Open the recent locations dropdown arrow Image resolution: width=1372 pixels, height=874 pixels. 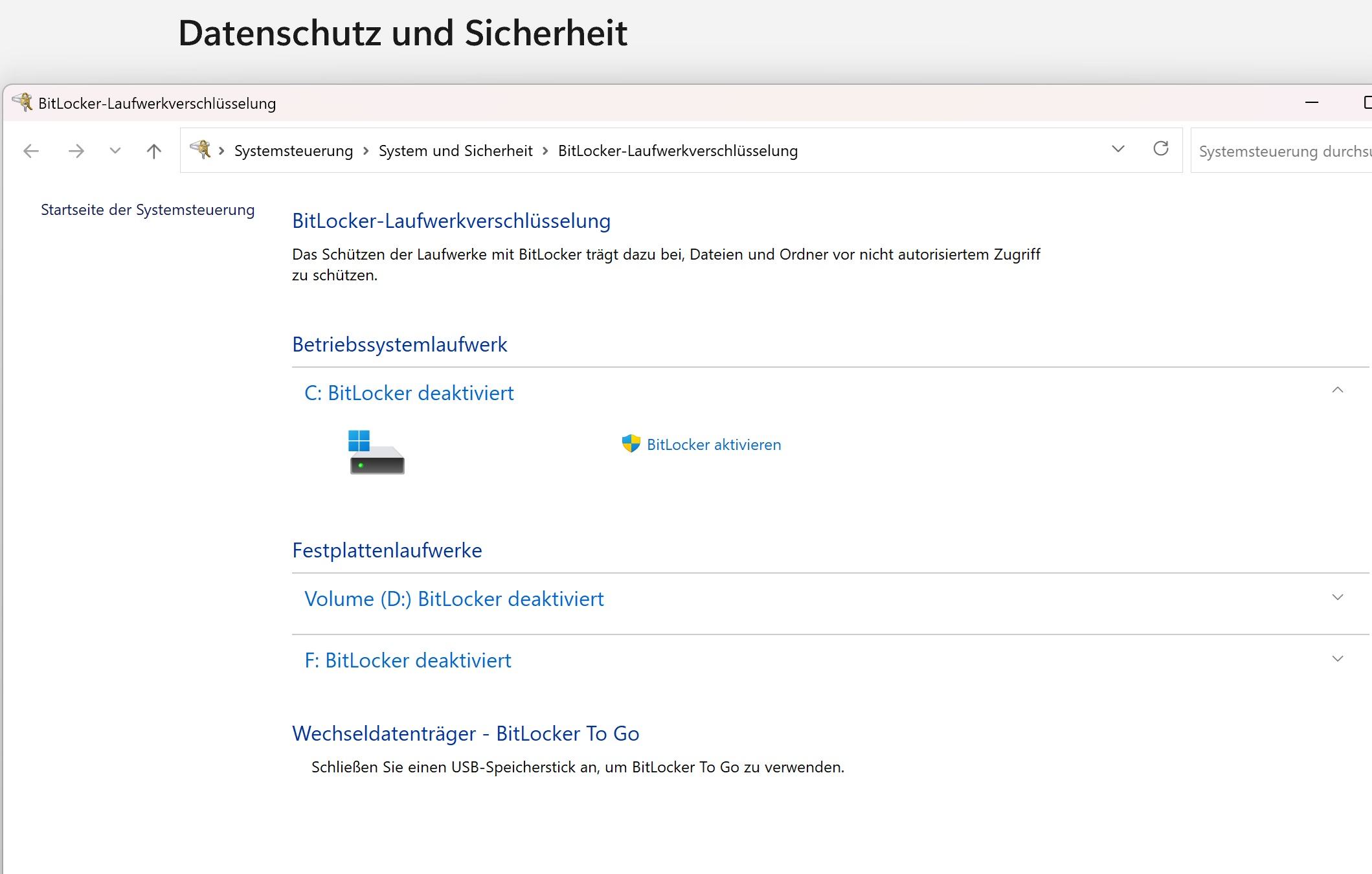click(x=115, y=151)
